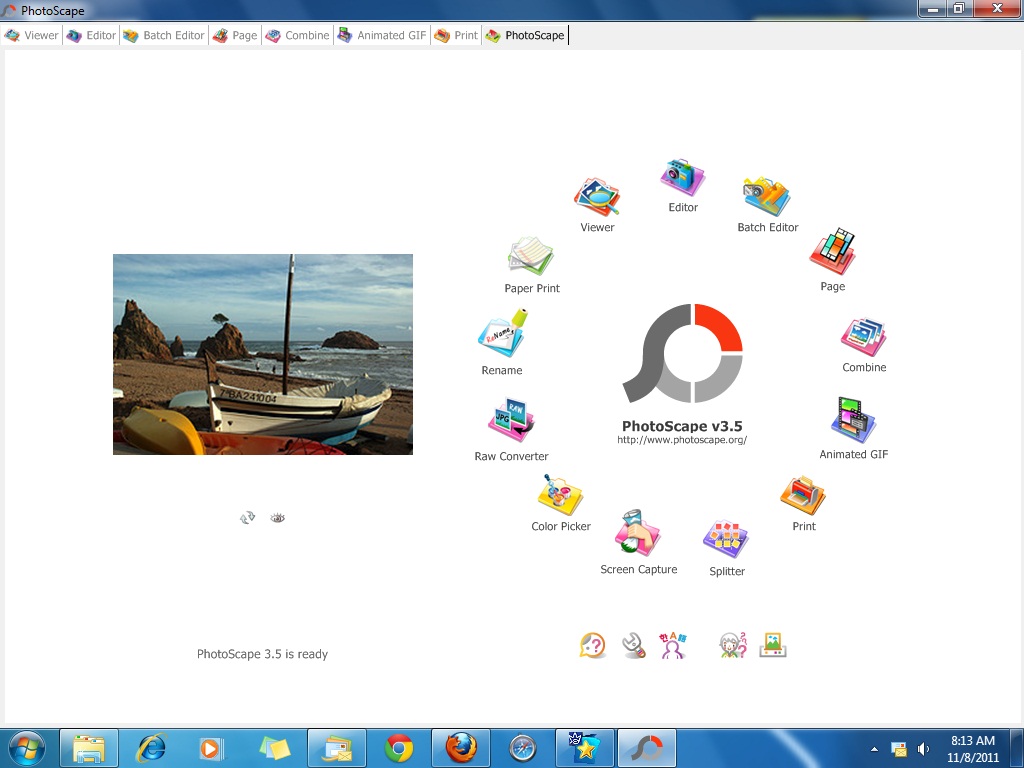Open the Windows Start menu
This screenshot has width=1024, height=768.
(27, 748)
